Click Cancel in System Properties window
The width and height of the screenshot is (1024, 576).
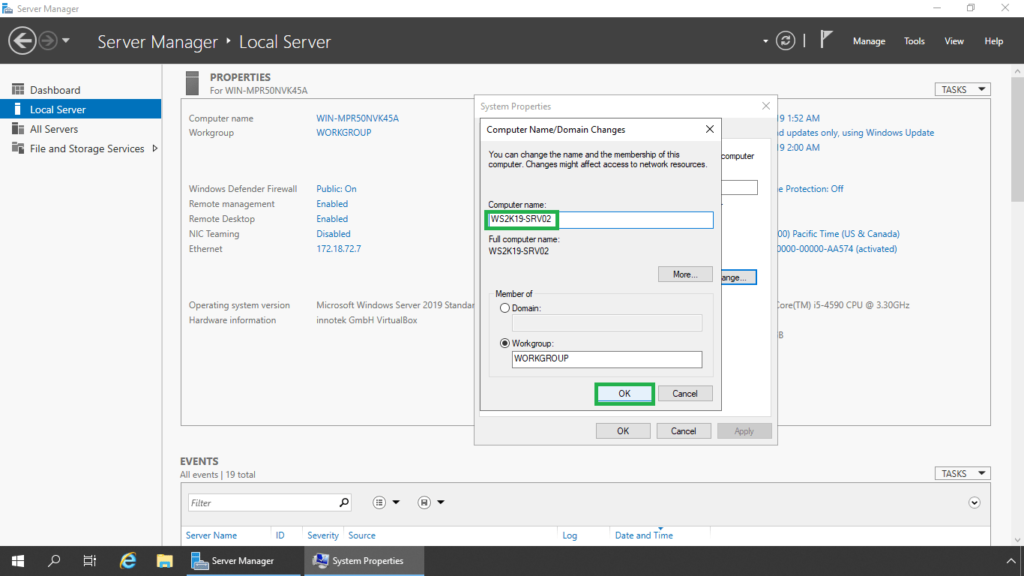[x=683, y=431]
